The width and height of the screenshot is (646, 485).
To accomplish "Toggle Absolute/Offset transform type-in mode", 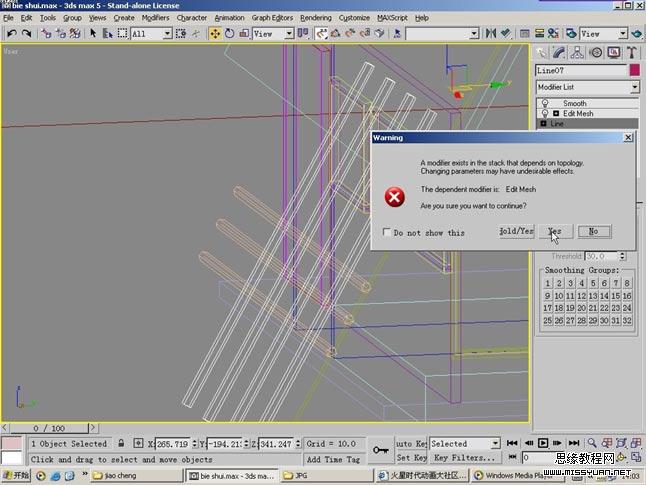I will (x=138, y=443).
